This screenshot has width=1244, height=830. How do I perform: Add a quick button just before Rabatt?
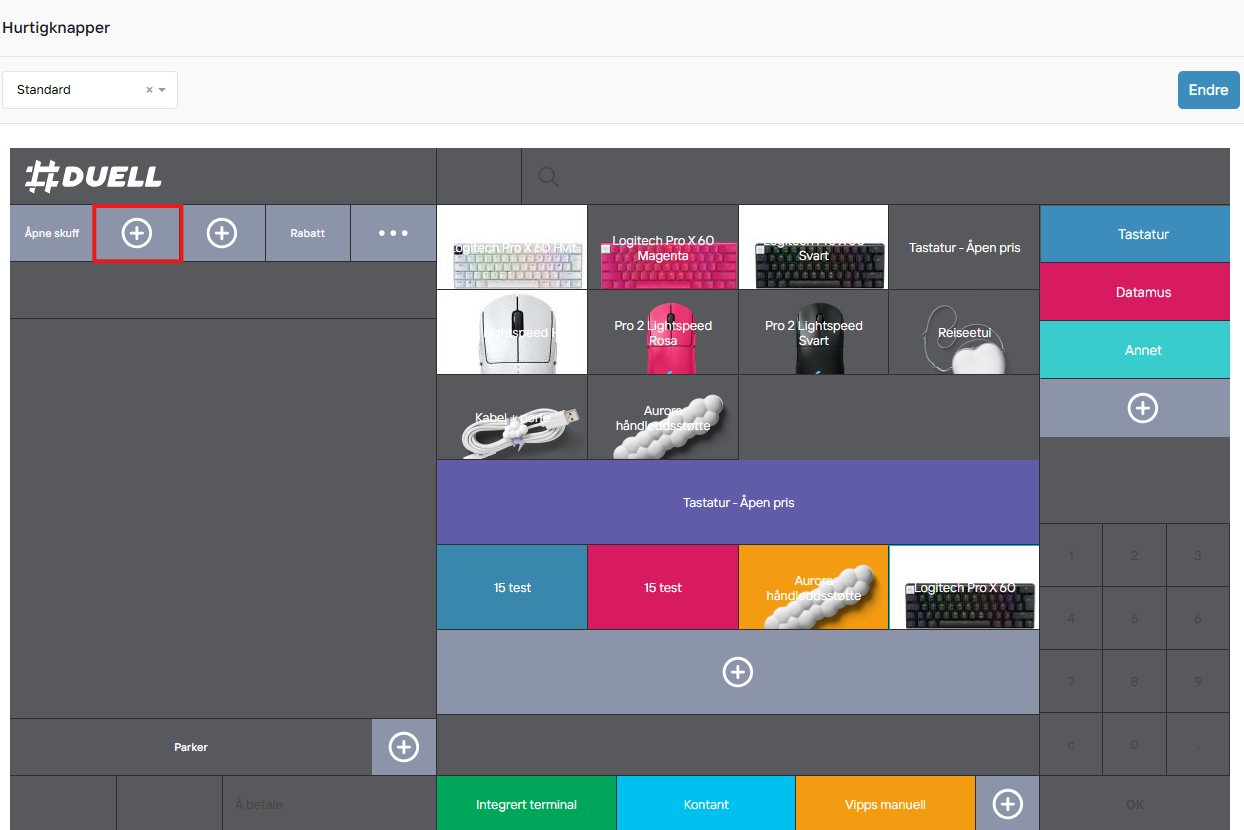click(222, 233)
